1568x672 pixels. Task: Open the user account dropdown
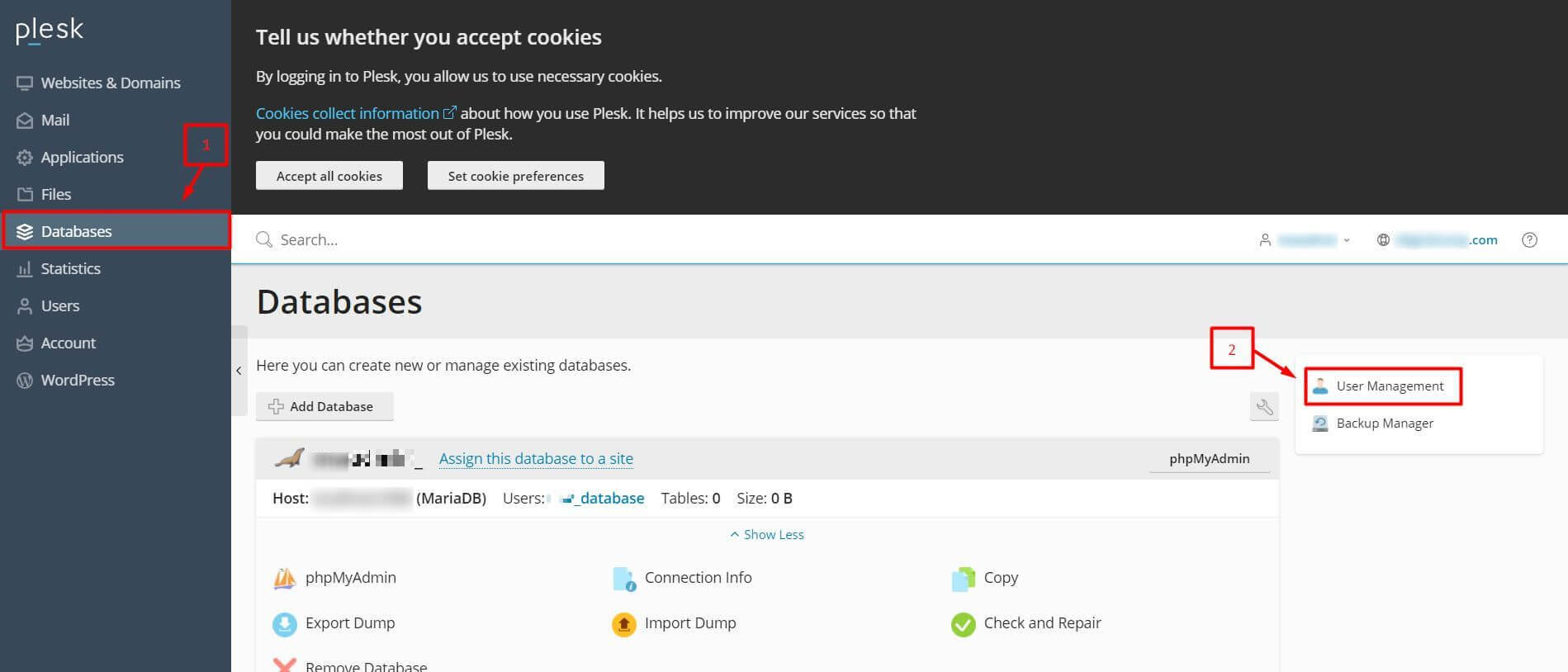[1305, 240]
